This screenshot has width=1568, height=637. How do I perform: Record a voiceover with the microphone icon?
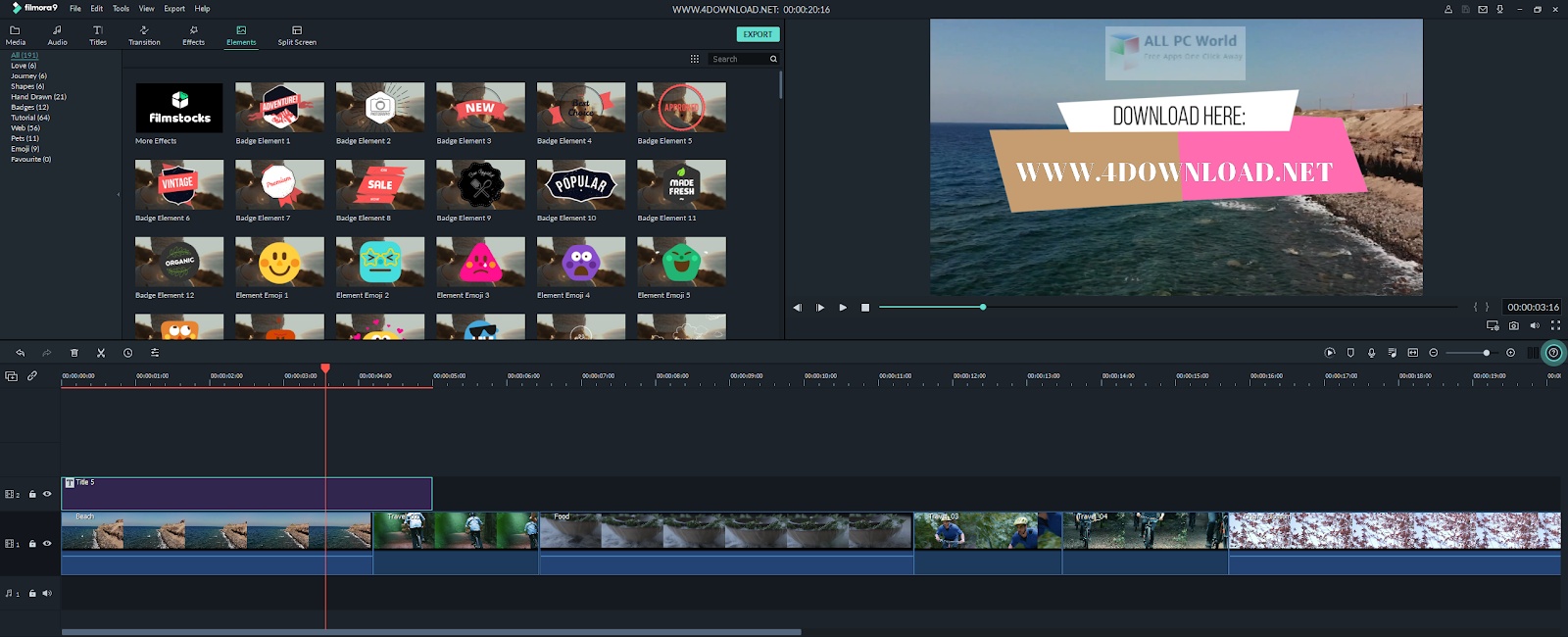[x=1371, y=353]
